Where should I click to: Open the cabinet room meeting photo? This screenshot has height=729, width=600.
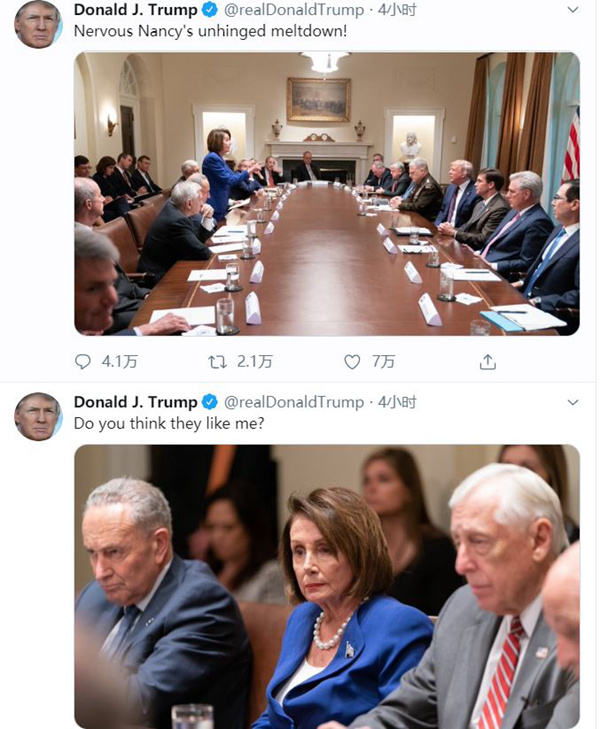327,193
